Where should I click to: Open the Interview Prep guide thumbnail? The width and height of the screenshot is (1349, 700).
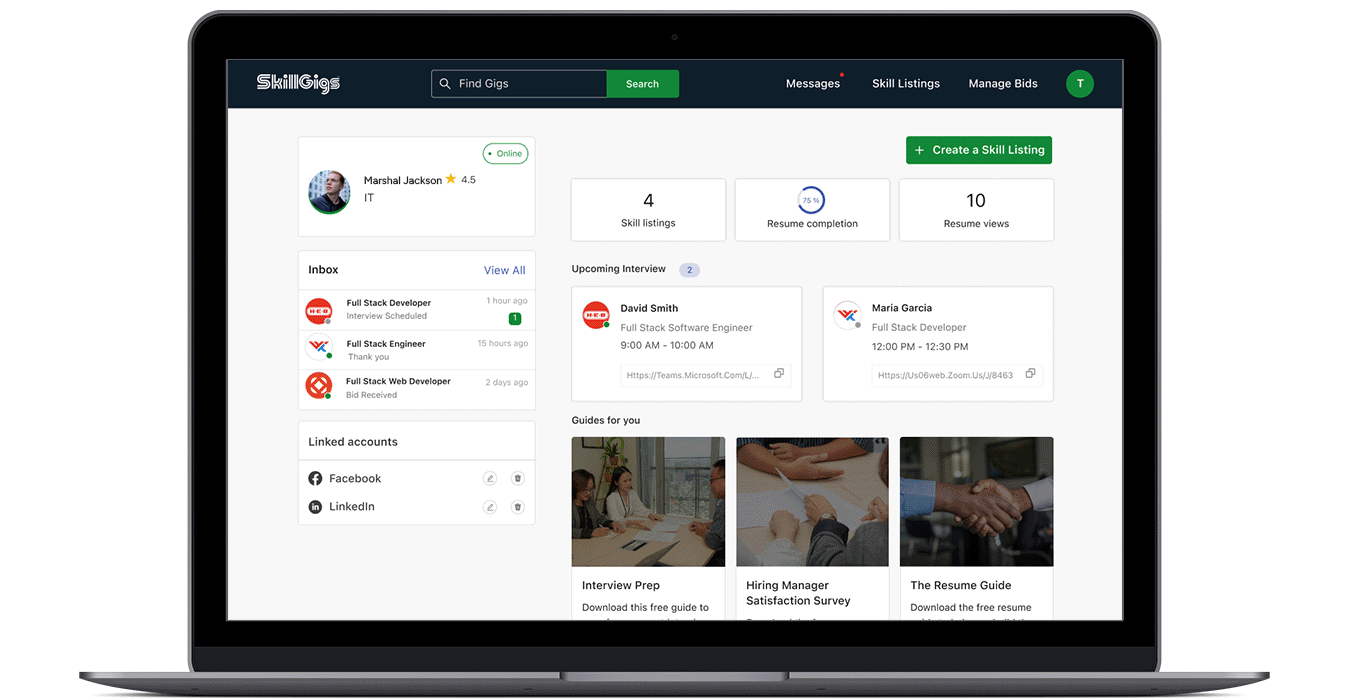[648, 502]
